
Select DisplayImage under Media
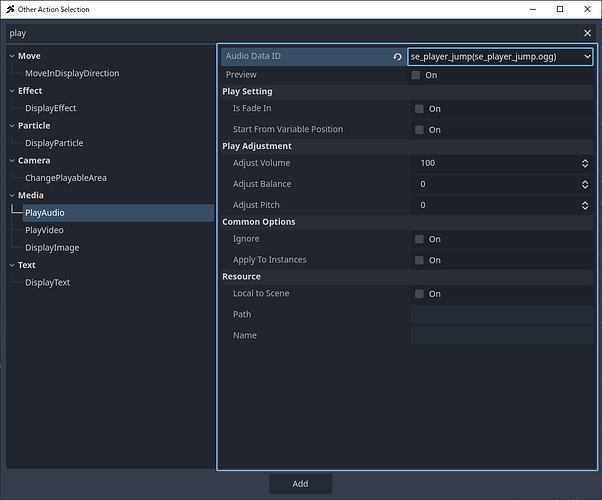(51, 247)
